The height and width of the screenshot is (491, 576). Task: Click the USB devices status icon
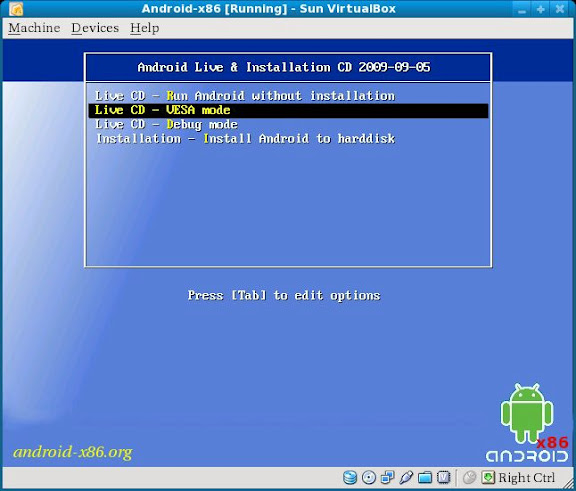[406, 477]
